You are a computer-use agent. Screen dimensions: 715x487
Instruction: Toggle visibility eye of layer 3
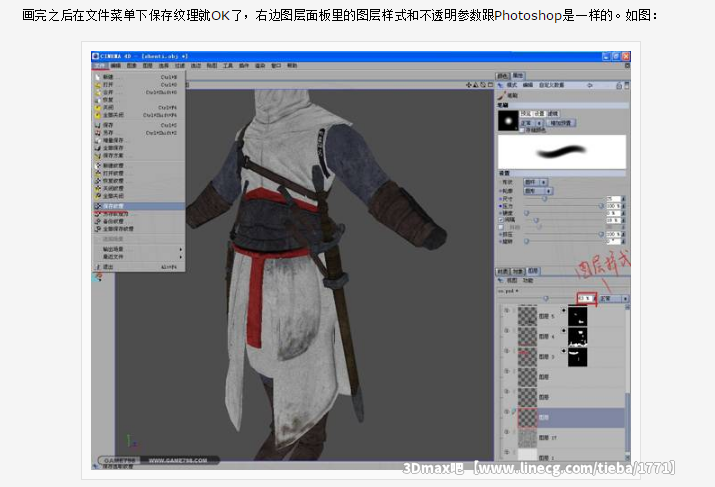click(x=506, y=351)
